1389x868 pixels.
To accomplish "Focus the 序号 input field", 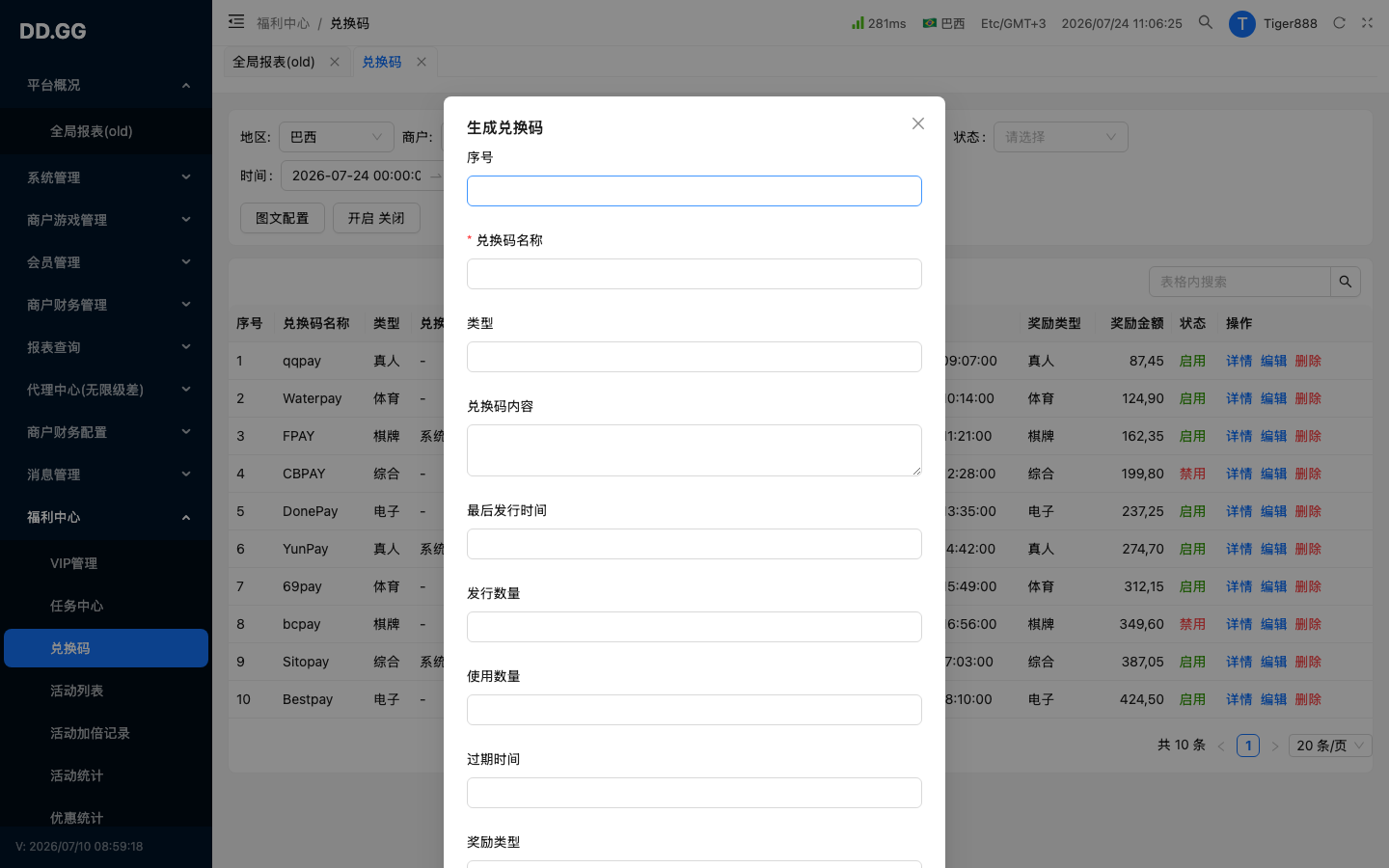I will pos(694,191).
